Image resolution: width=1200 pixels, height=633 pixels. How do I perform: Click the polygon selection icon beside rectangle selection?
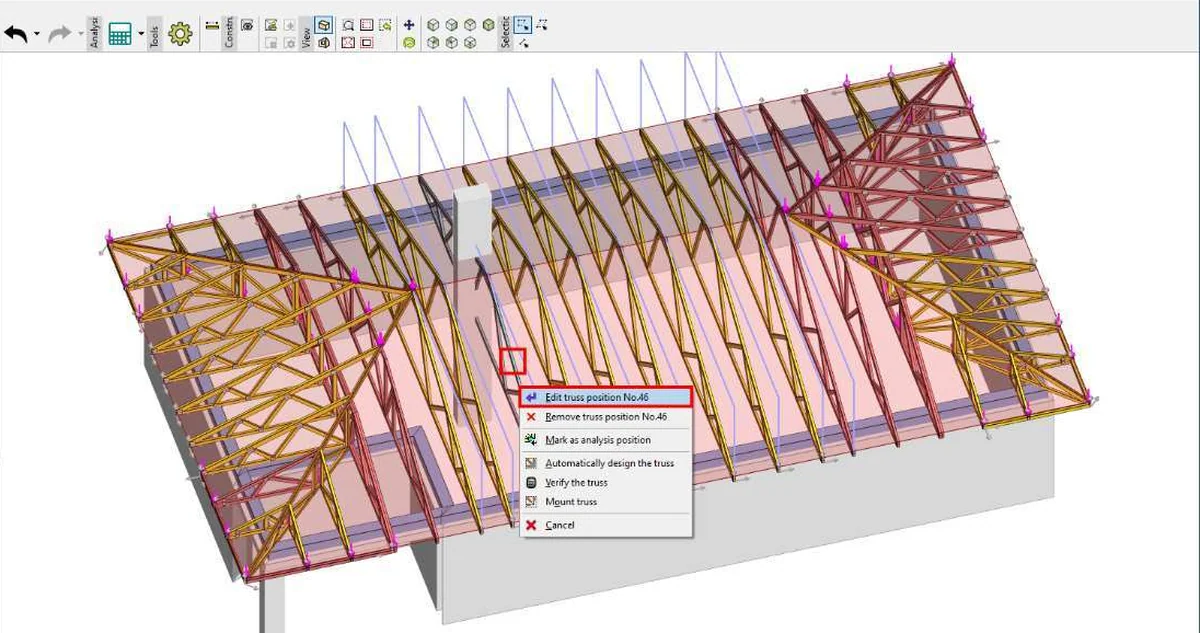click(541, 25)
